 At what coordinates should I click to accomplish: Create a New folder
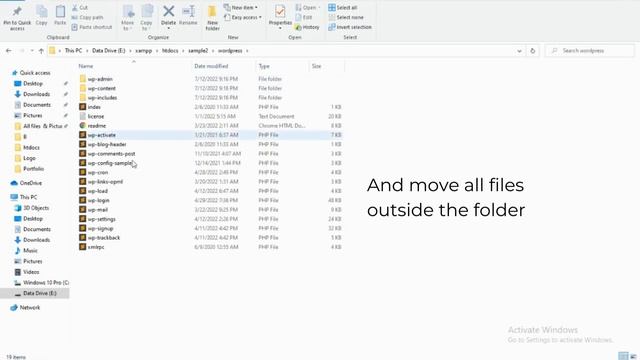point(212,18)
